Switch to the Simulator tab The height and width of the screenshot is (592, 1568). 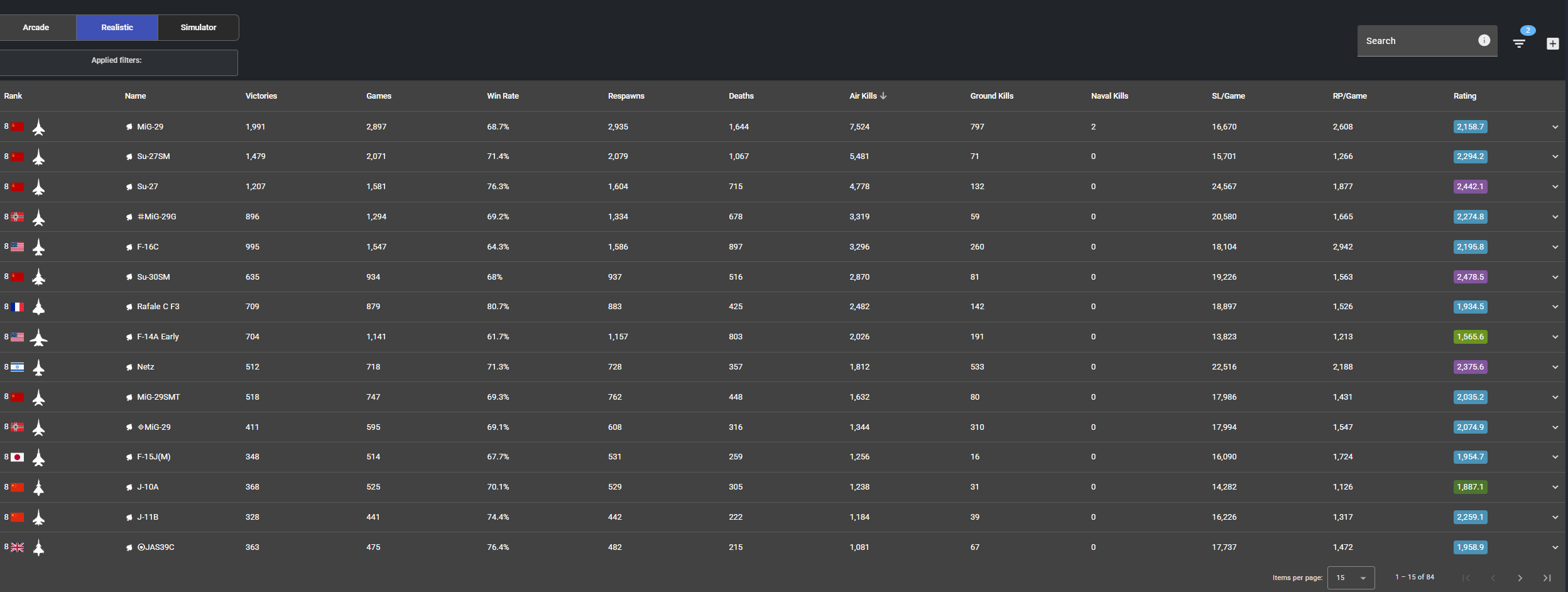click(x=199, y=28)
